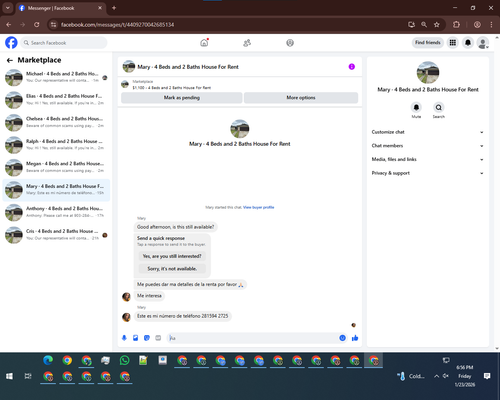The image size is (500, 400).
Task: Open Windows notification center icon
Action: (x=487, y=376)
